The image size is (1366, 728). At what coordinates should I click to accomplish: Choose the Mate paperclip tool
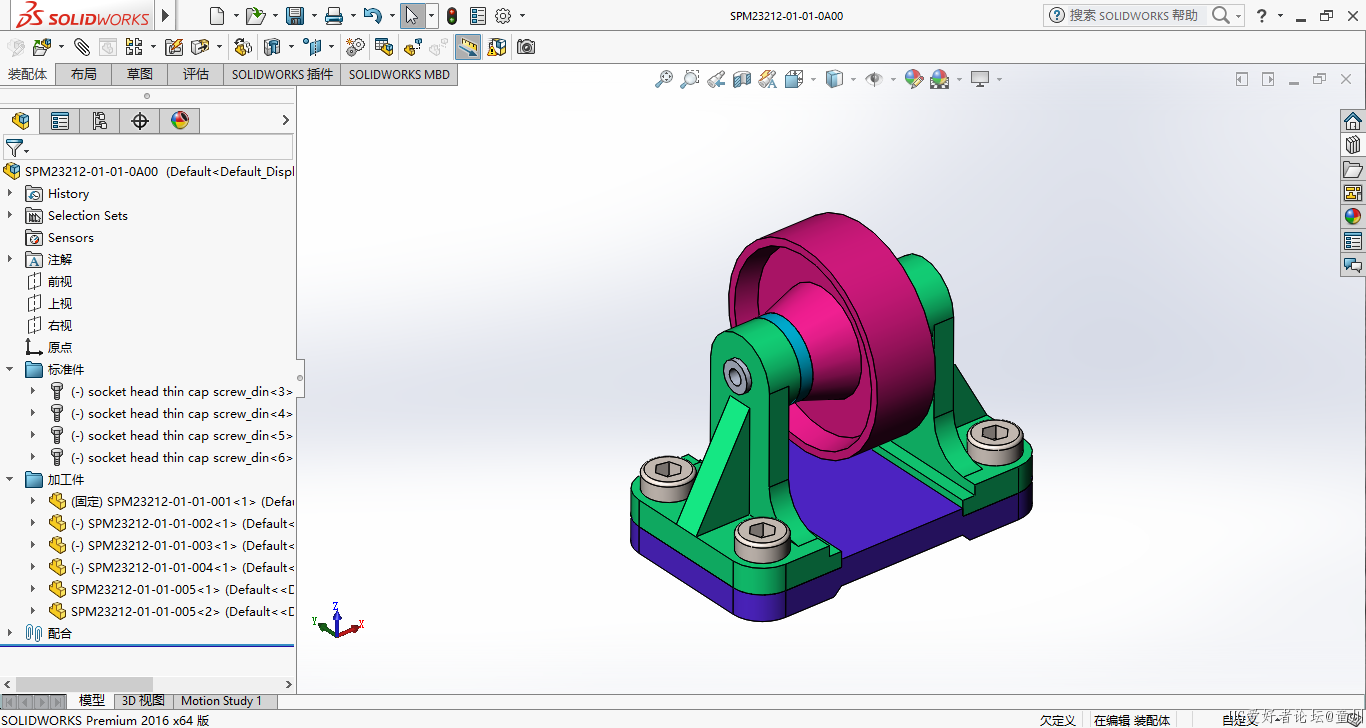(x=82, y=47)
